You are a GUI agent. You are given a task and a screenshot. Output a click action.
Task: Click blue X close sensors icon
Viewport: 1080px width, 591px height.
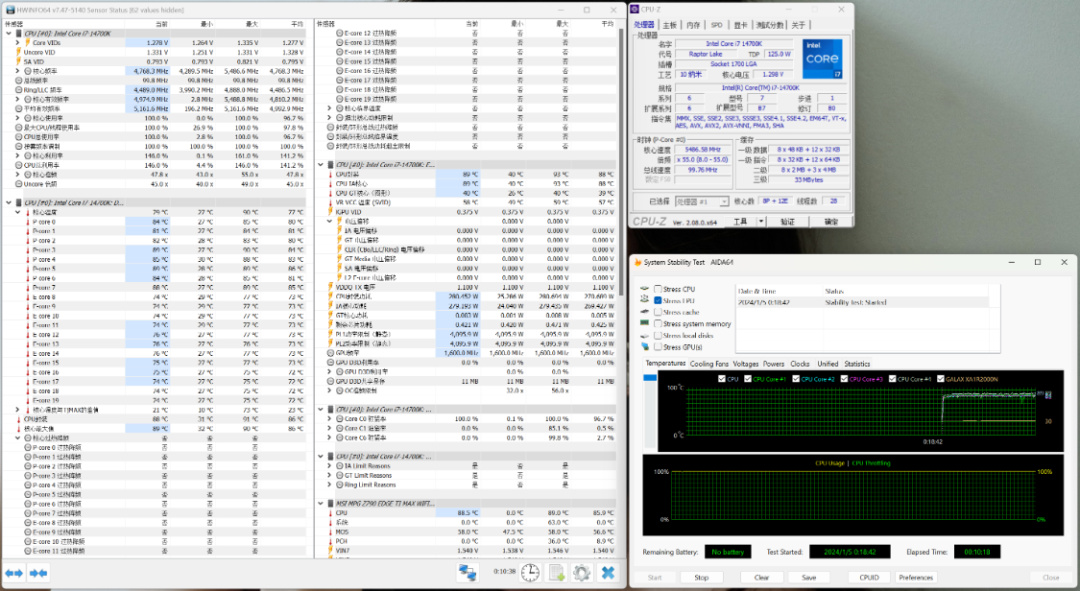[607, 572]
